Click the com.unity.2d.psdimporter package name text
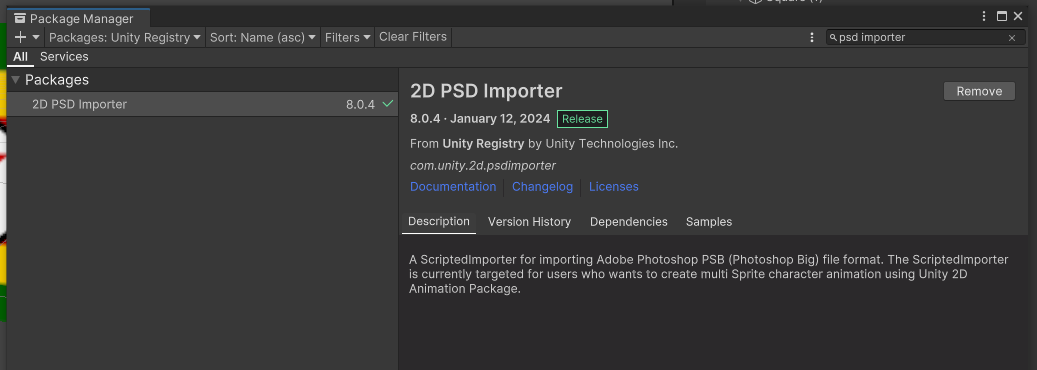 [483, 165]
